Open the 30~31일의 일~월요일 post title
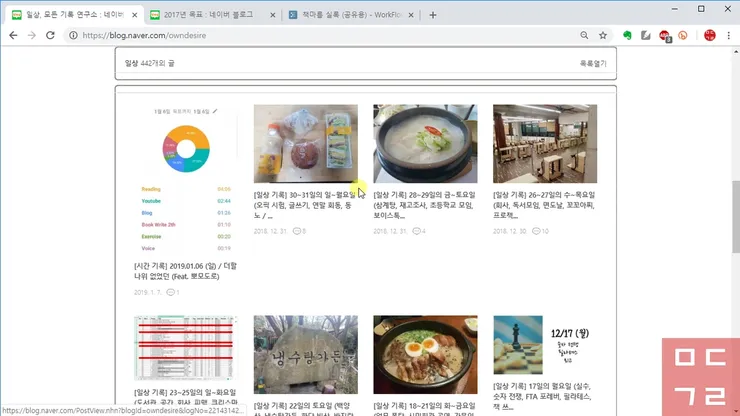Screen dimensions: 740x416 click(x=305, y=205)
